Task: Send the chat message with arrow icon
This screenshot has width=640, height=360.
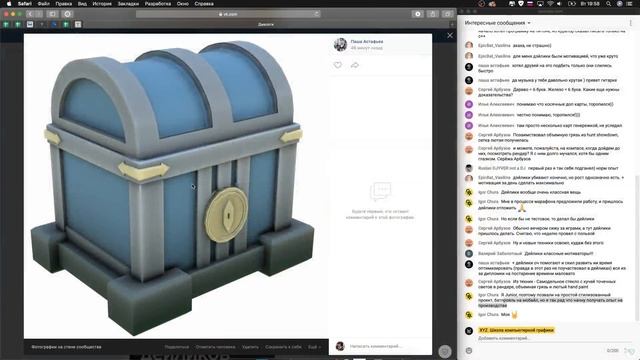Action: (629, 350)
